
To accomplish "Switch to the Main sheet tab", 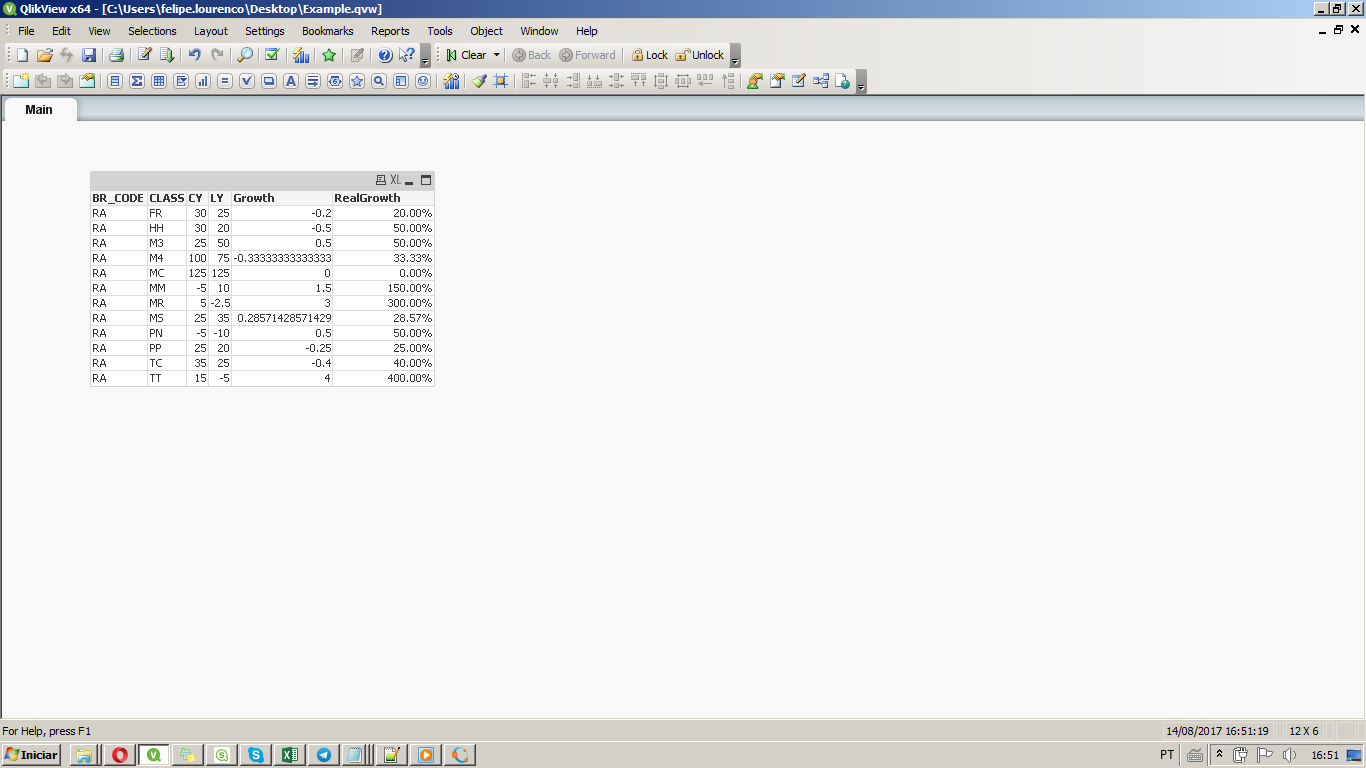I will click(x=39, y=109).
